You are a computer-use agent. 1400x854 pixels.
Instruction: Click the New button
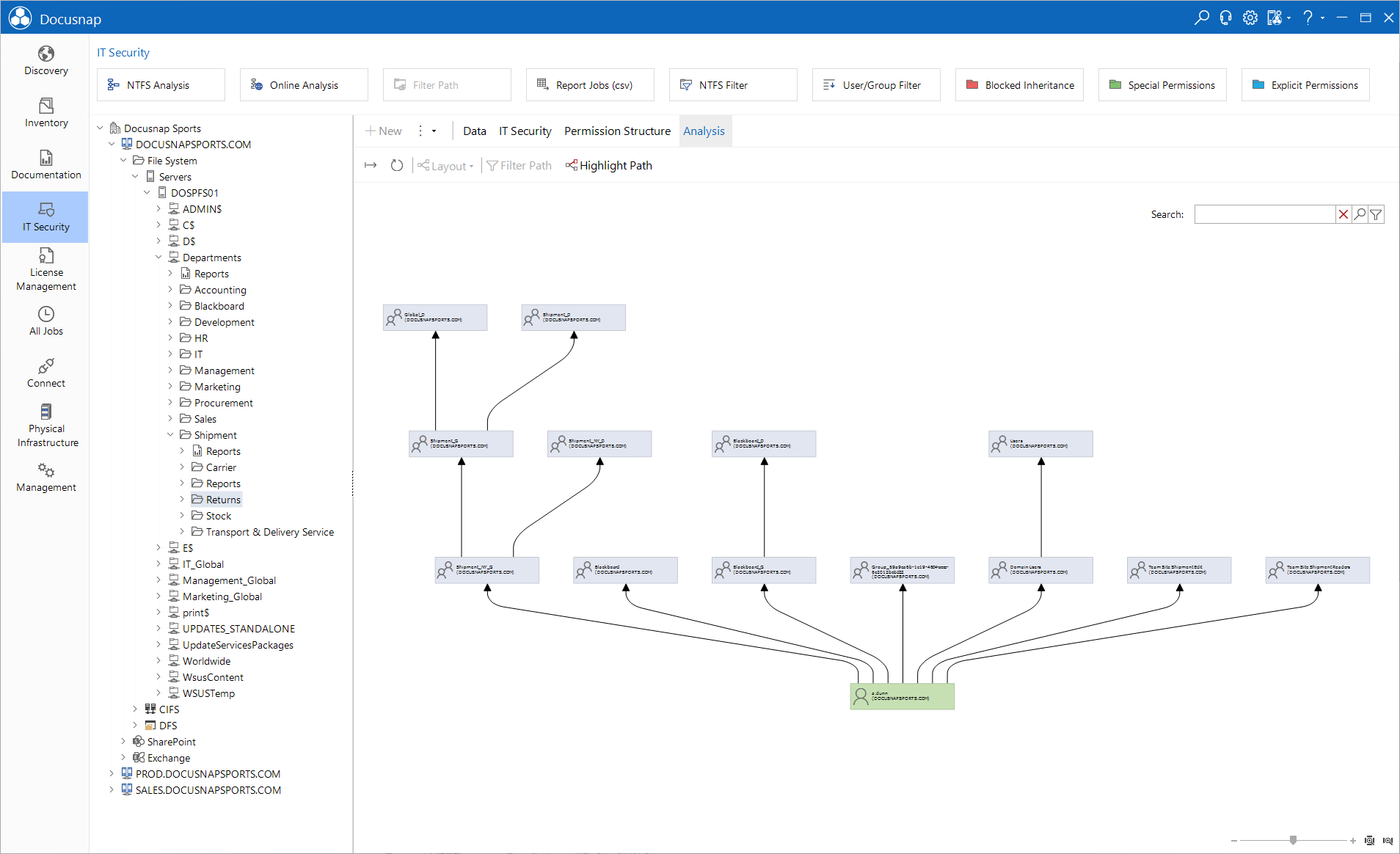(x=384, y=131)
